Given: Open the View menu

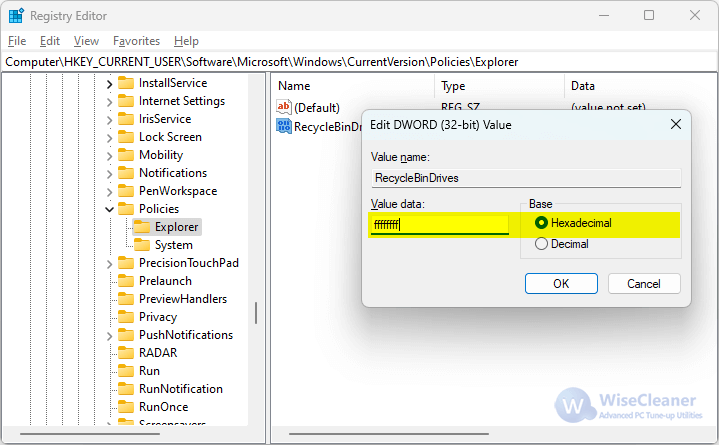Looking at the screenshot, I should pos(86,41).
